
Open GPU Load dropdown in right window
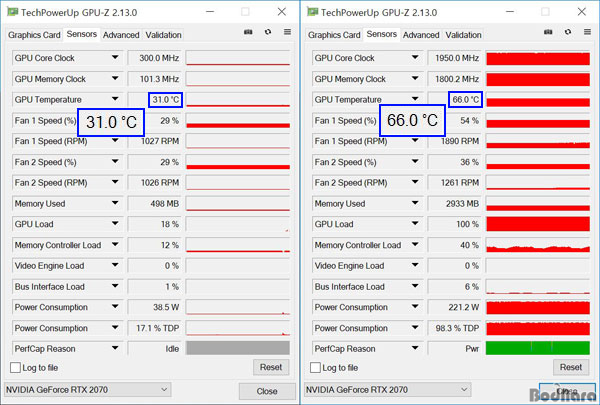pos(415,224)
